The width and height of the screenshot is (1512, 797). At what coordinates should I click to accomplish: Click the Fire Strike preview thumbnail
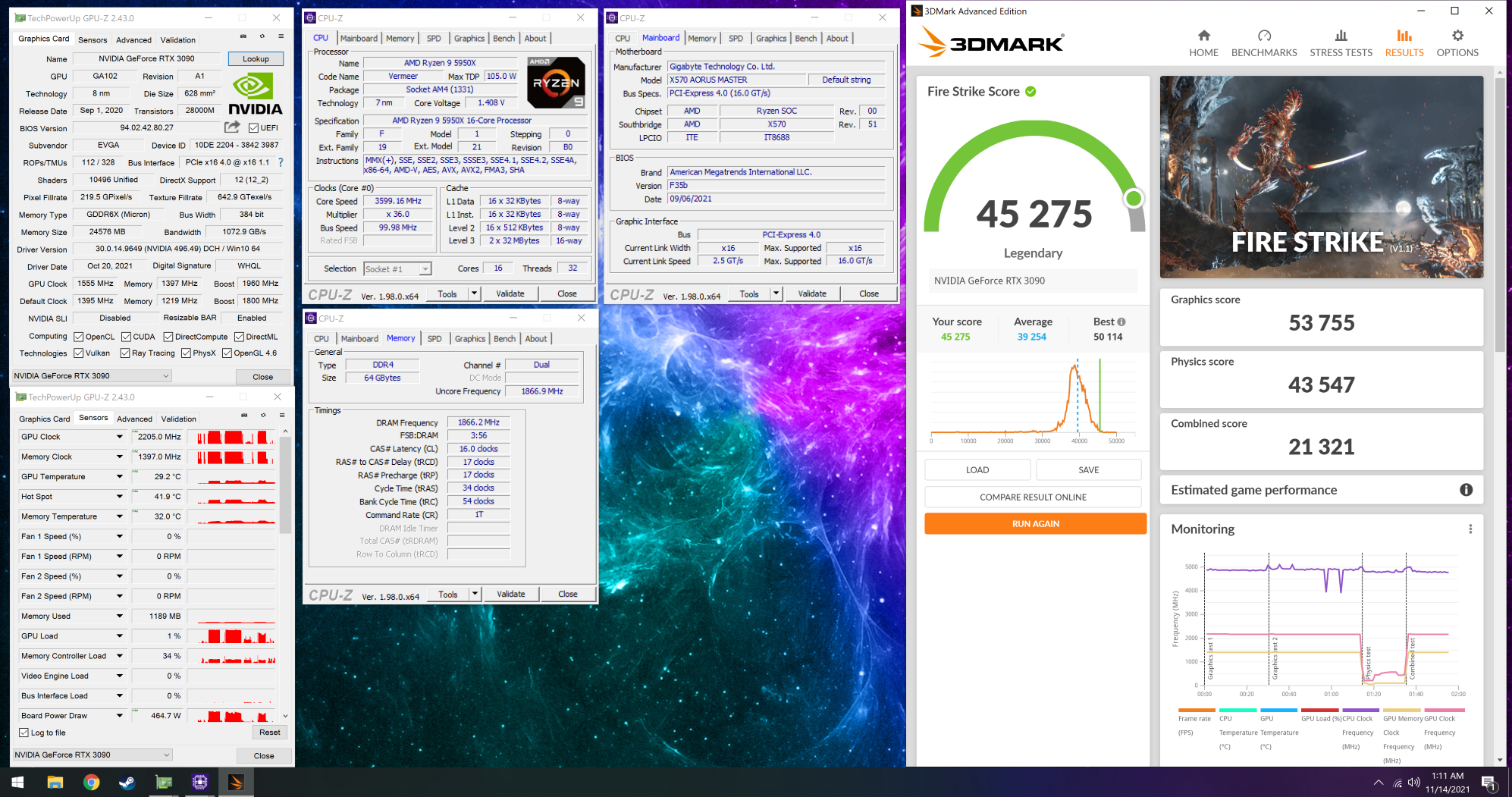click(1322, 177)
